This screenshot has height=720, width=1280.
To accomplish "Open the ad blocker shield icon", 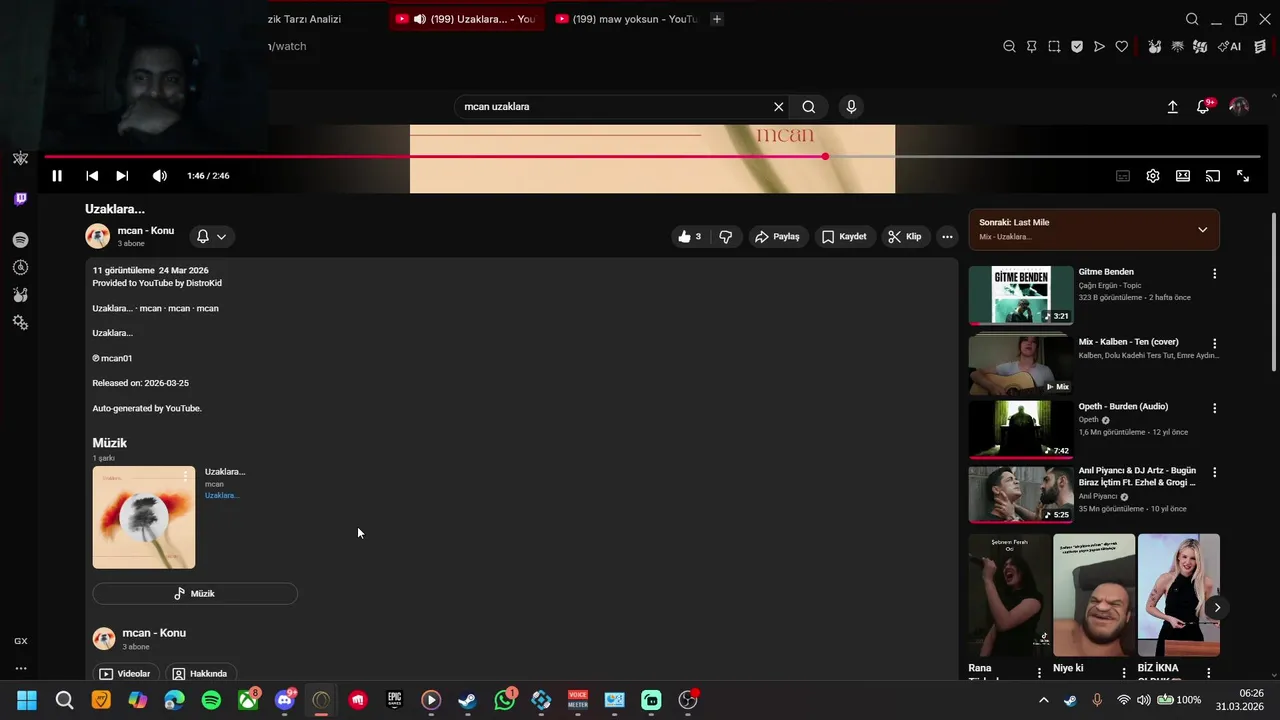I will 1077,47.
